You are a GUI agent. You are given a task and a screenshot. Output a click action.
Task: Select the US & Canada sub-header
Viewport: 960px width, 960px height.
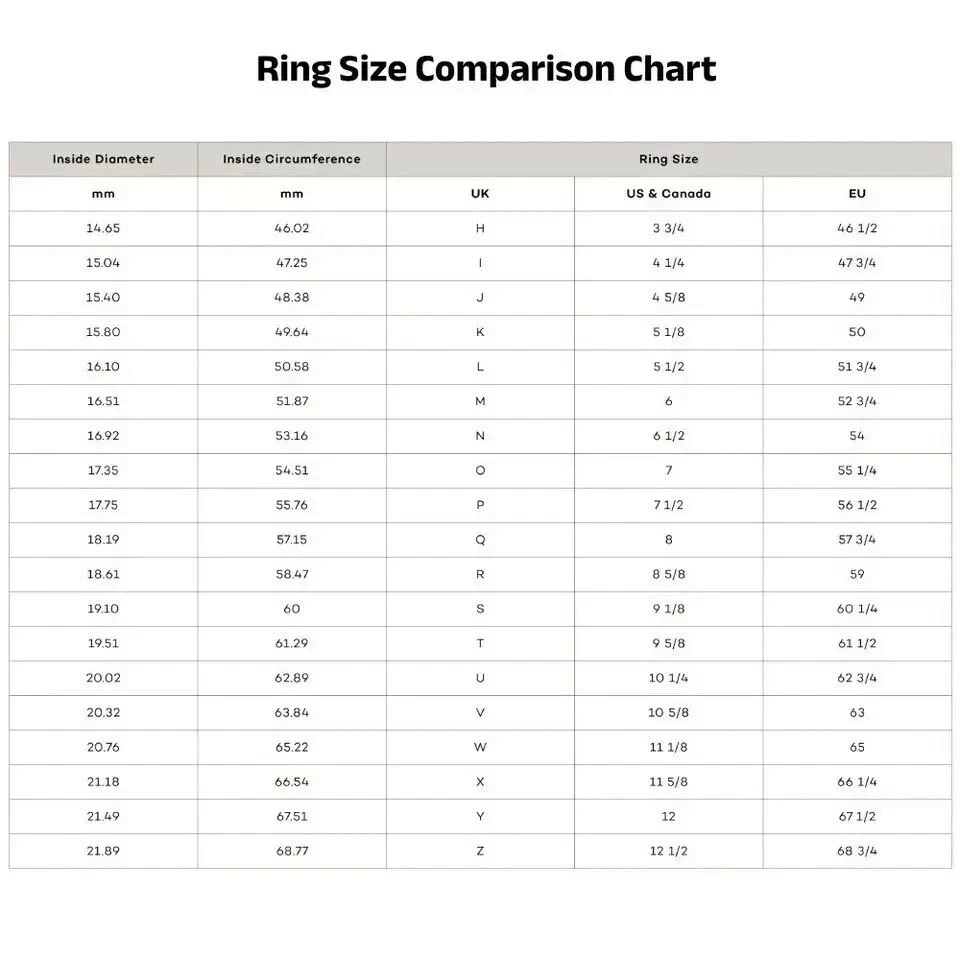click(668, 194)
